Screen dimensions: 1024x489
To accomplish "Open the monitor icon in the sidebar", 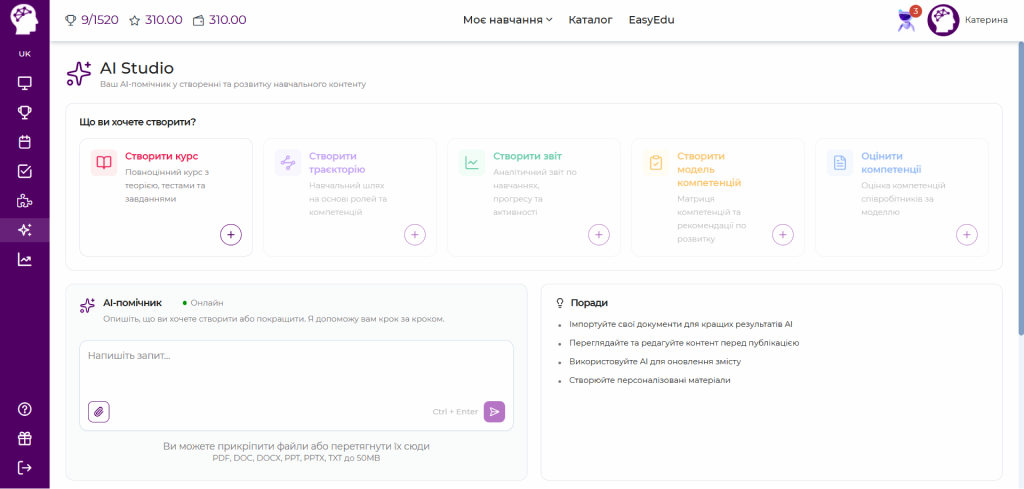I will tap(24, 83).
